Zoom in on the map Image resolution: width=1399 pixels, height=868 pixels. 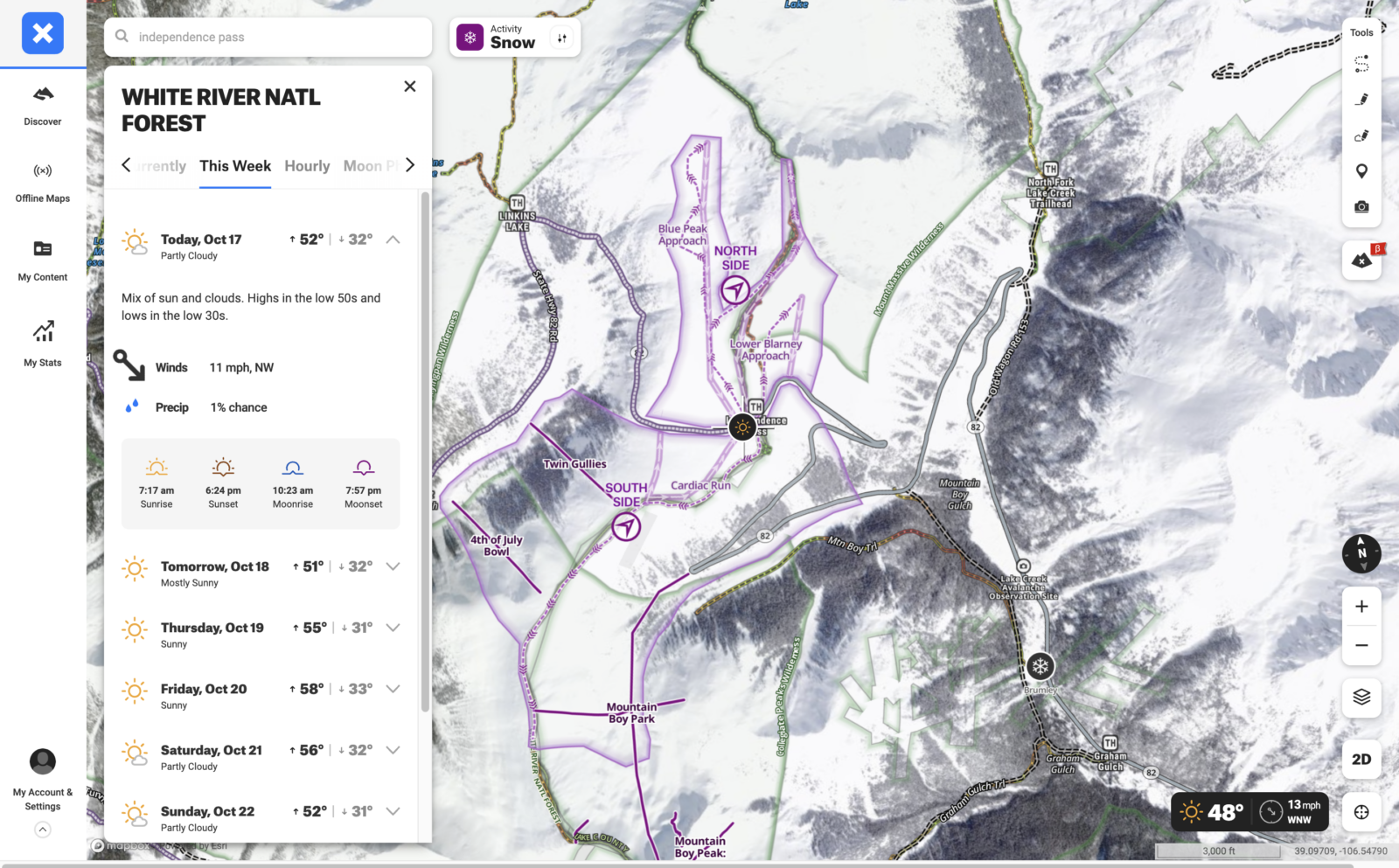tap(1361, 607)
